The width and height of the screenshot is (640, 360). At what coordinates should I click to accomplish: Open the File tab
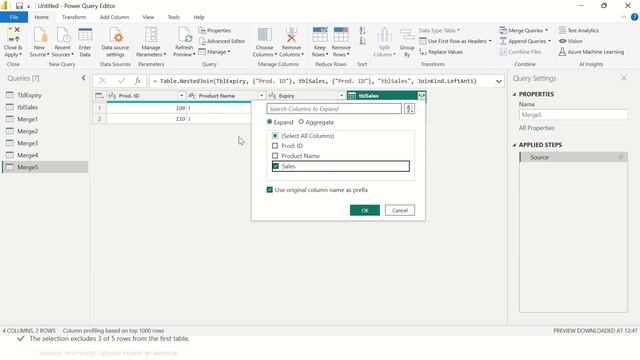point(14,17)
